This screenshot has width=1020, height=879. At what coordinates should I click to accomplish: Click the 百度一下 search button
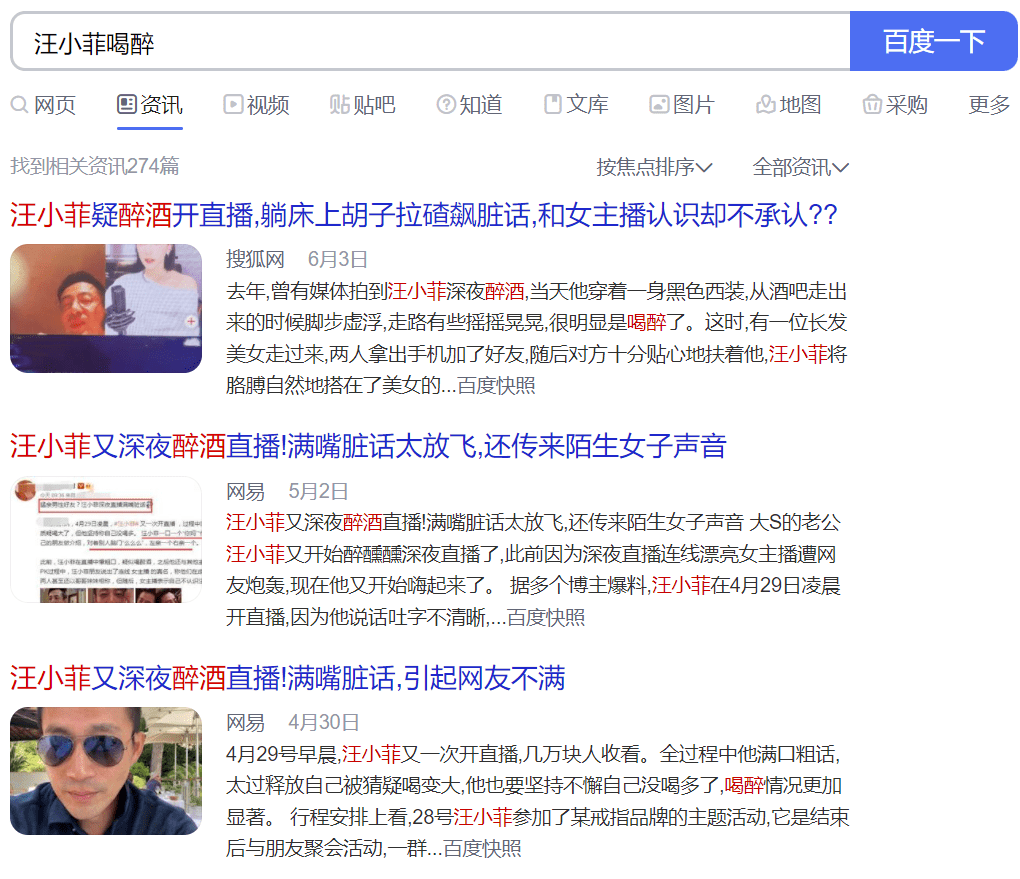933,41
